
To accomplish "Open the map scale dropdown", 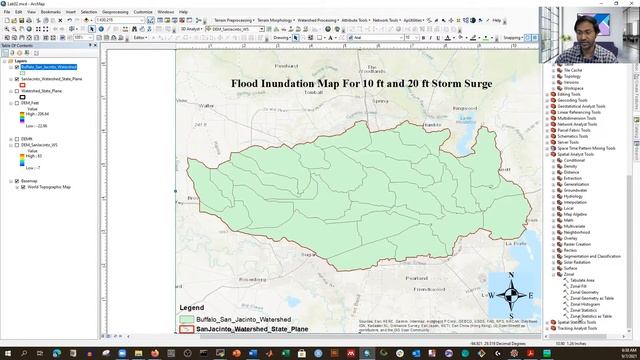I will click(142, 20).
